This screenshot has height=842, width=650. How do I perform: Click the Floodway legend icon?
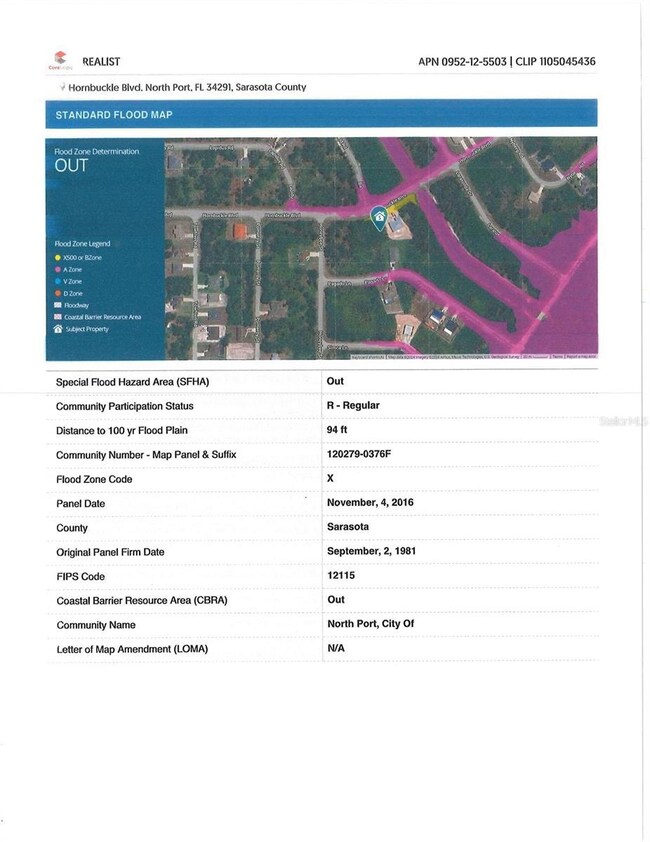(x=57, y=305)
